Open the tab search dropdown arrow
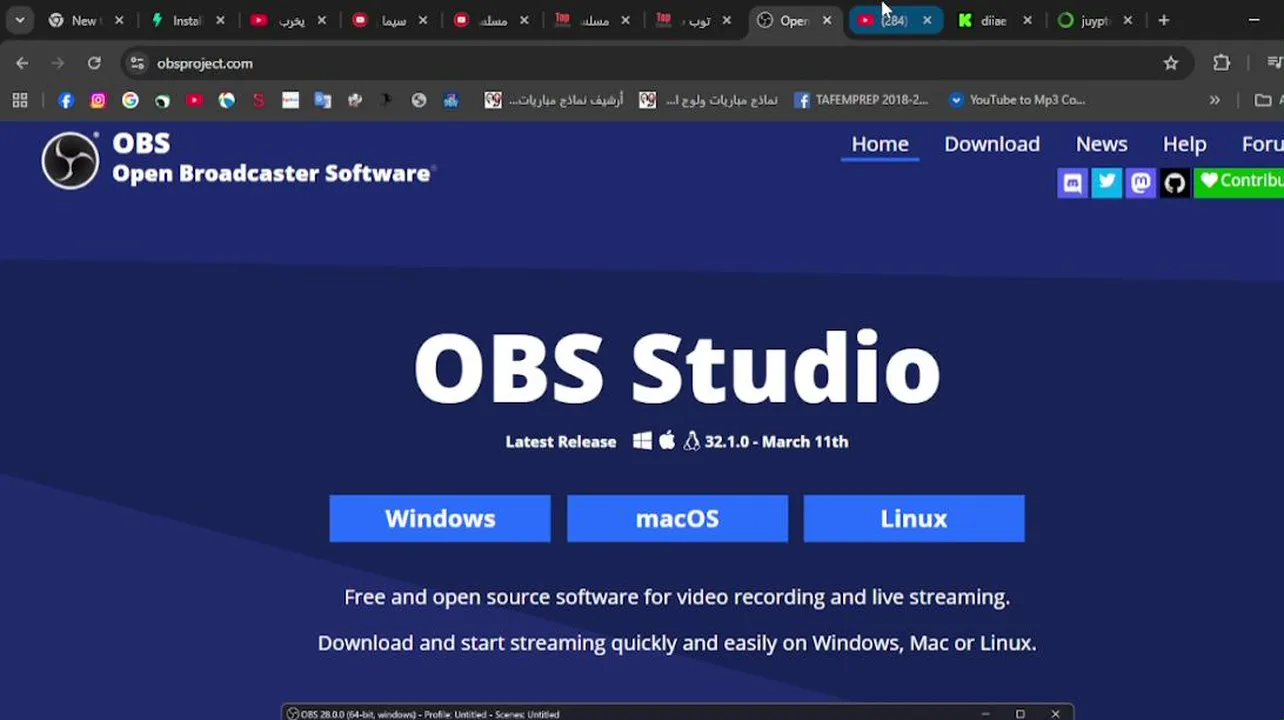This screenshot has width=1284, height=720. tap(19, 20)
